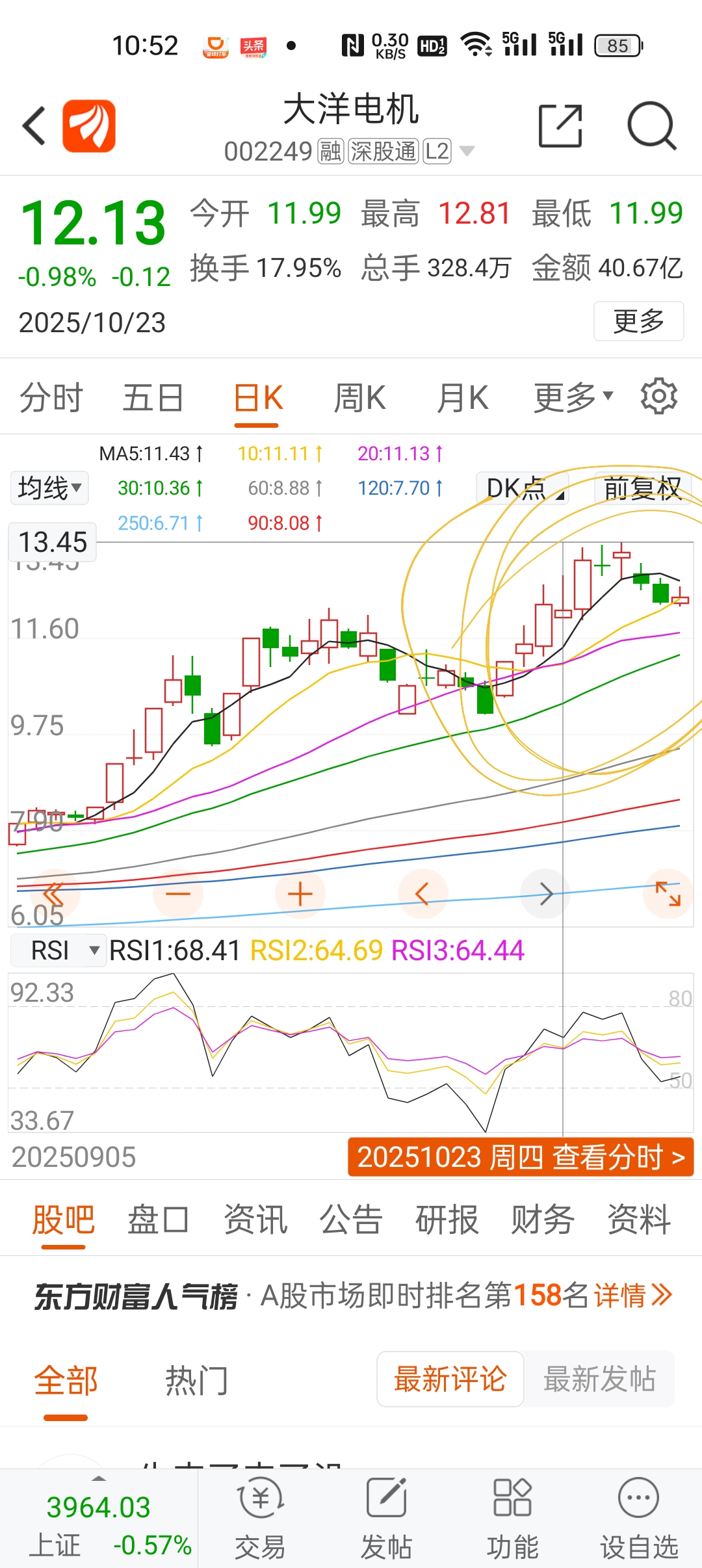Screen dimensions: 702x1568
Task: Open chart settings gear icon
Action: [x=659, y=396]
